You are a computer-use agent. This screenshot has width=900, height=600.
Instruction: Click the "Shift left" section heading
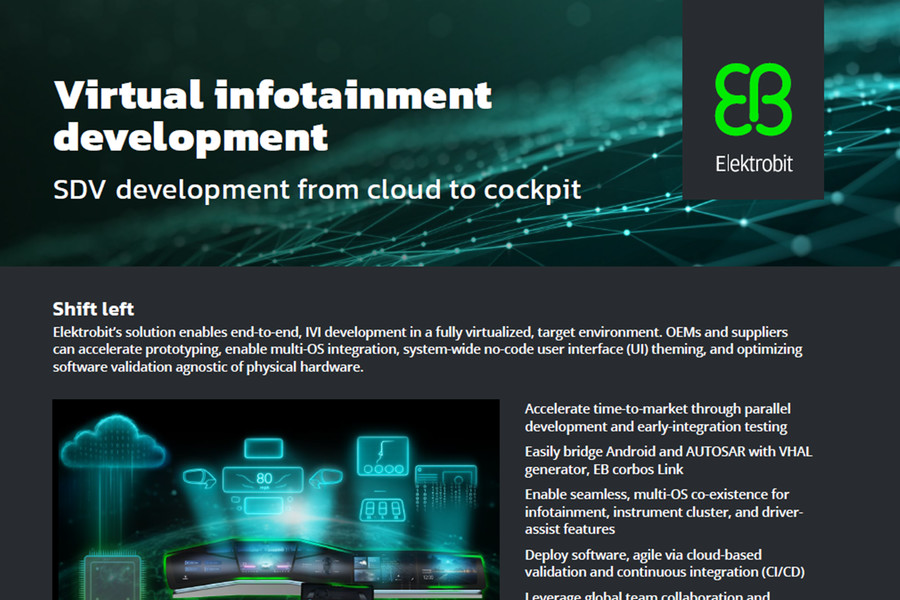(x=93, y=308)
